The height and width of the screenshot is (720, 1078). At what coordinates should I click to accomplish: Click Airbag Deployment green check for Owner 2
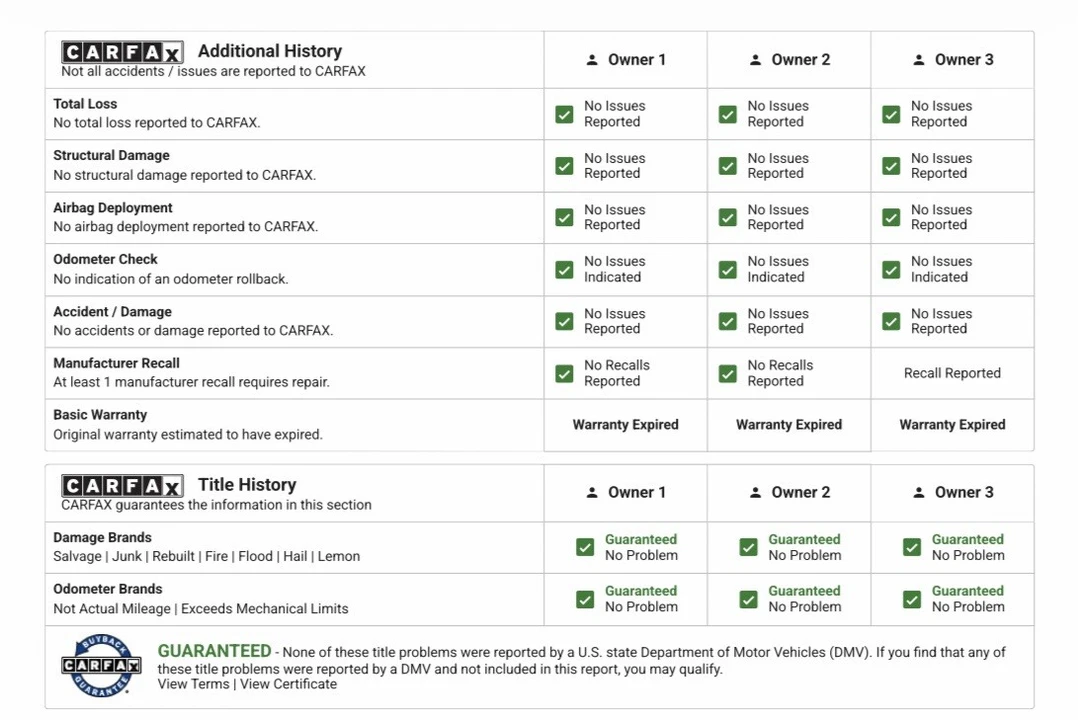pyautogui.click(x=728, y=217)
